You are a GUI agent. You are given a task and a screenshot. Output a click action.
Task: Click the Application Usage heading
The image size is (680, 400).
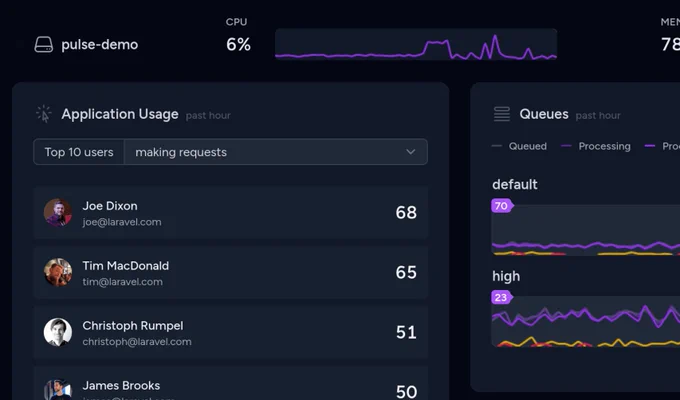click(x=120, y=114)
